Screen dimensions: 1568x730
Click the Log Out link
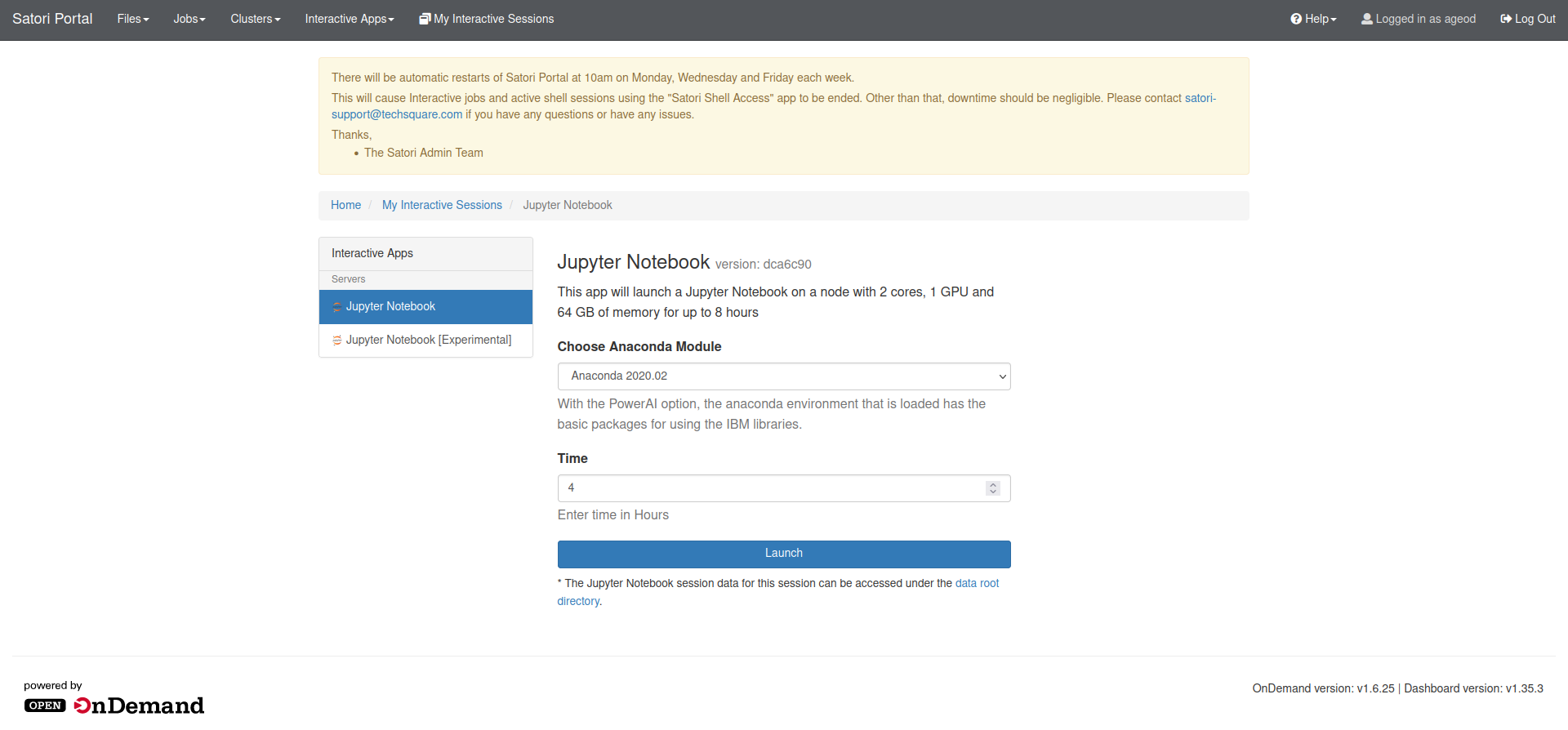1528,19
